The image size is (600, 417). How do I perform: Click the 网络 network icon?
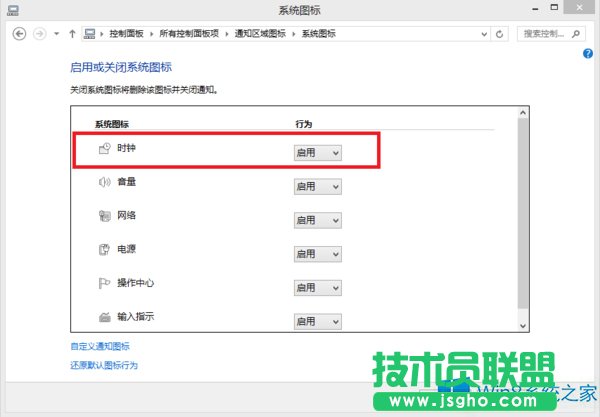pyautogui.click(x=103, y=217)
